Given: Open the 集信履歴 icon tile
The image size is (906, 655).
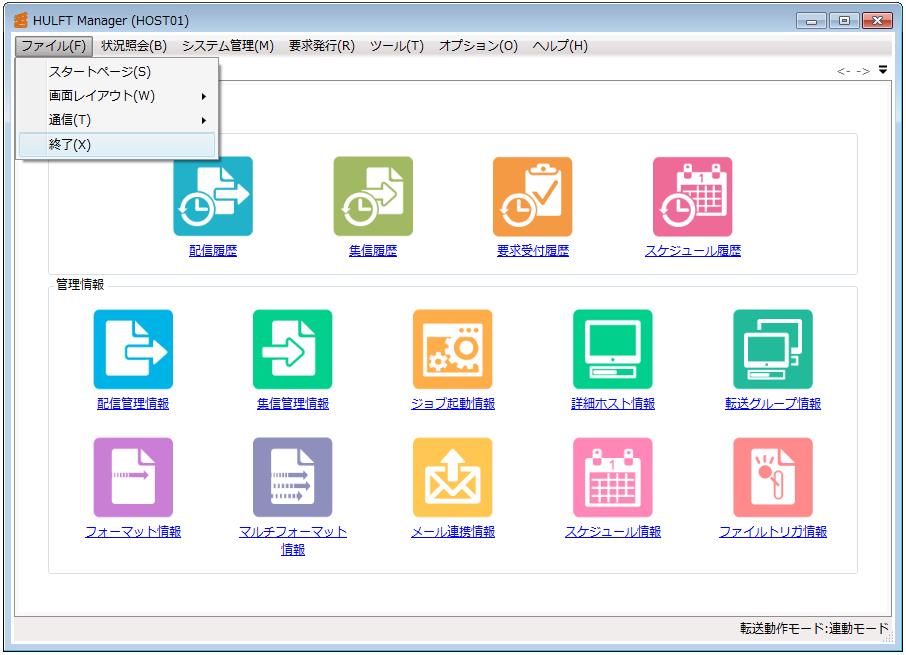Looking at the screenshot, I should point(373,196).
